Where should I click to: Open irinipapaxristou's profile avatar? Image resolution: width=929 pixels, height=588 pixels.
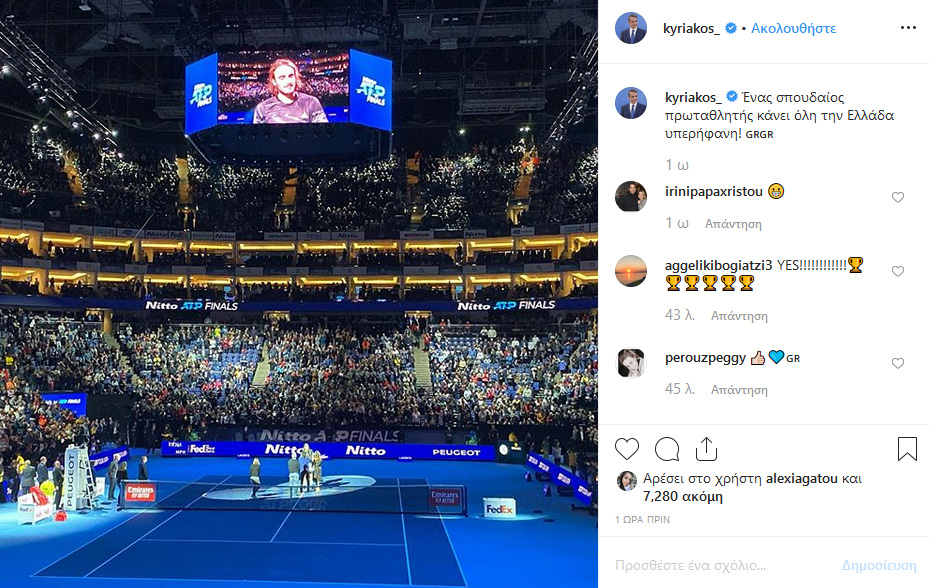(631, 196)
